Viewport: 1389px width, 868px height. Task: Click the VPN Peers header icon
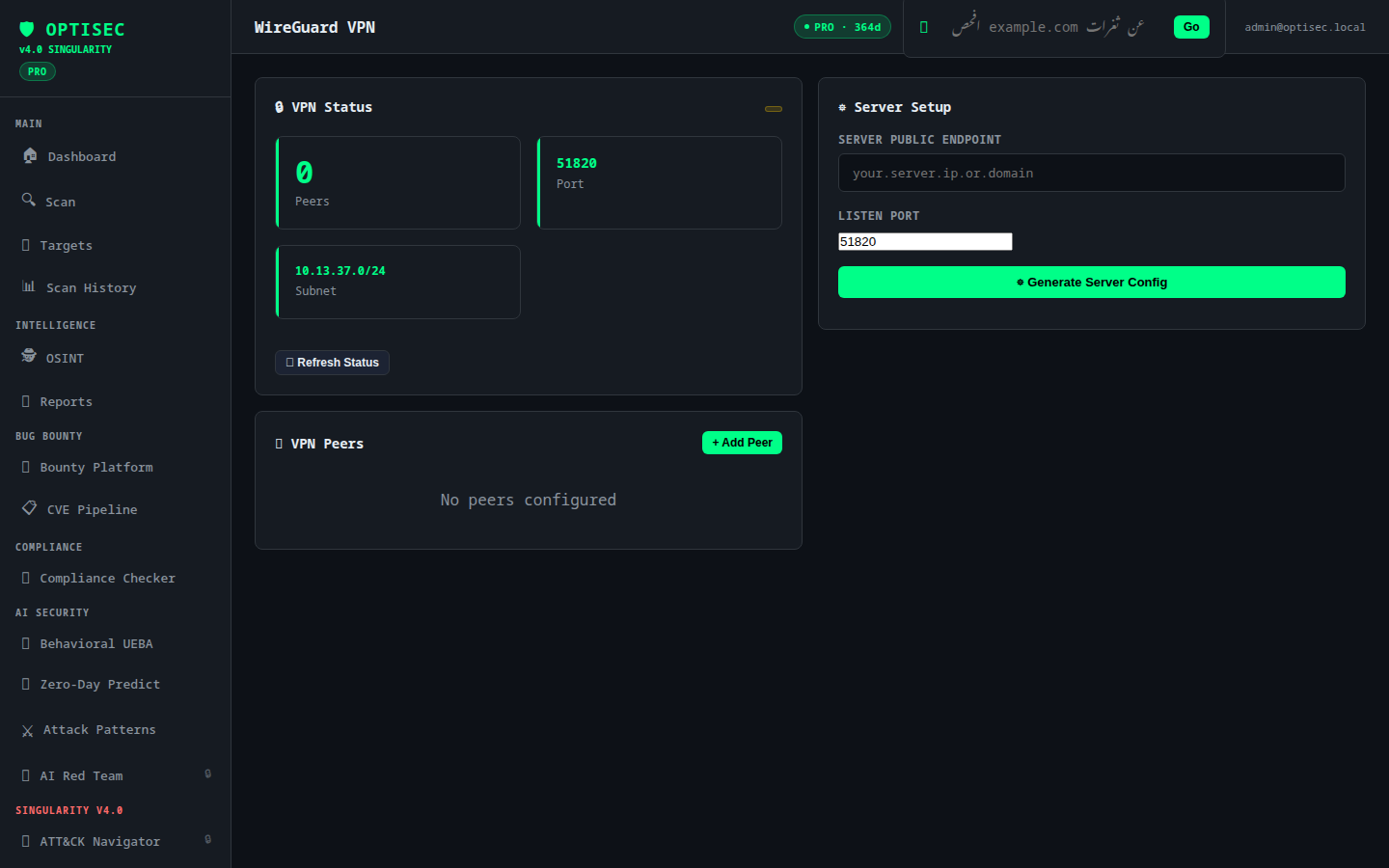279,444
